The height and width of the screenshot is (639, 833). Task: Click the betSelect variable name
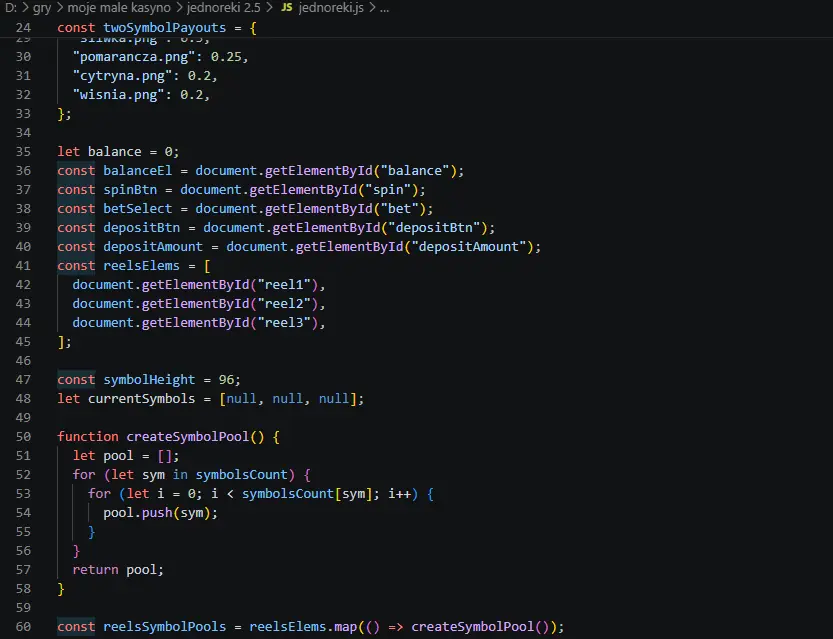click(x=138, y=209)
